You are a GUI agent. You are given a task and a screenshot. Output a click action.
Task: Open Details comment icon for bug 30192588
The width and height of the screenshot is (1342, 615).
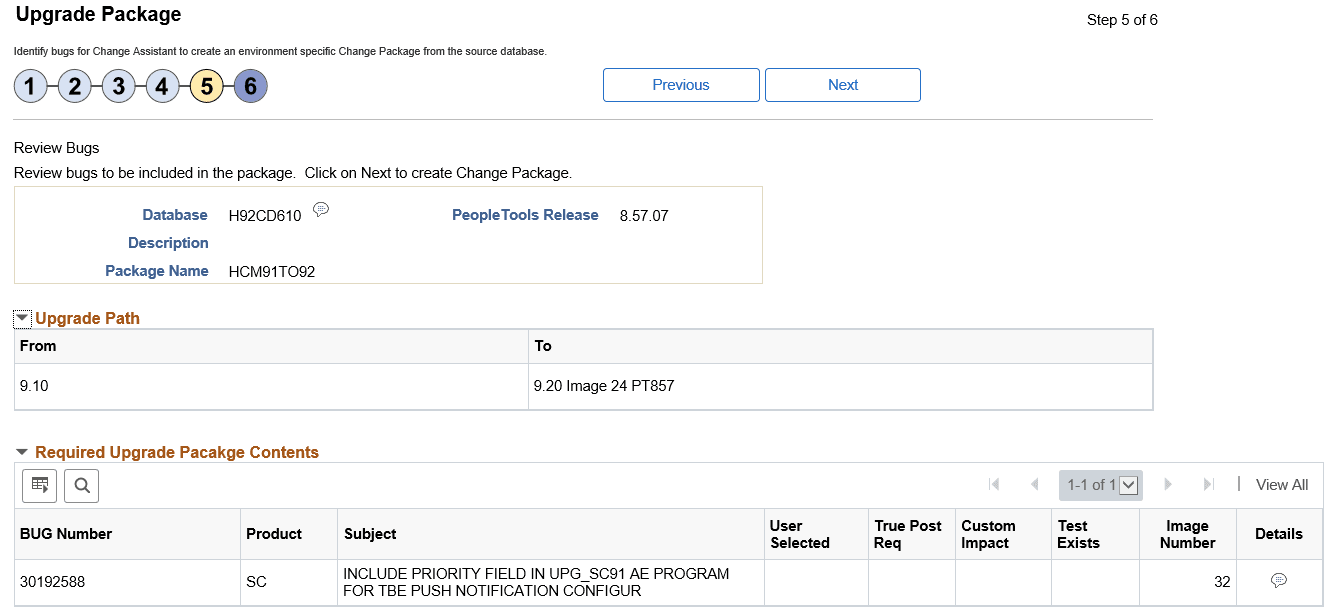coord(1281,582)
